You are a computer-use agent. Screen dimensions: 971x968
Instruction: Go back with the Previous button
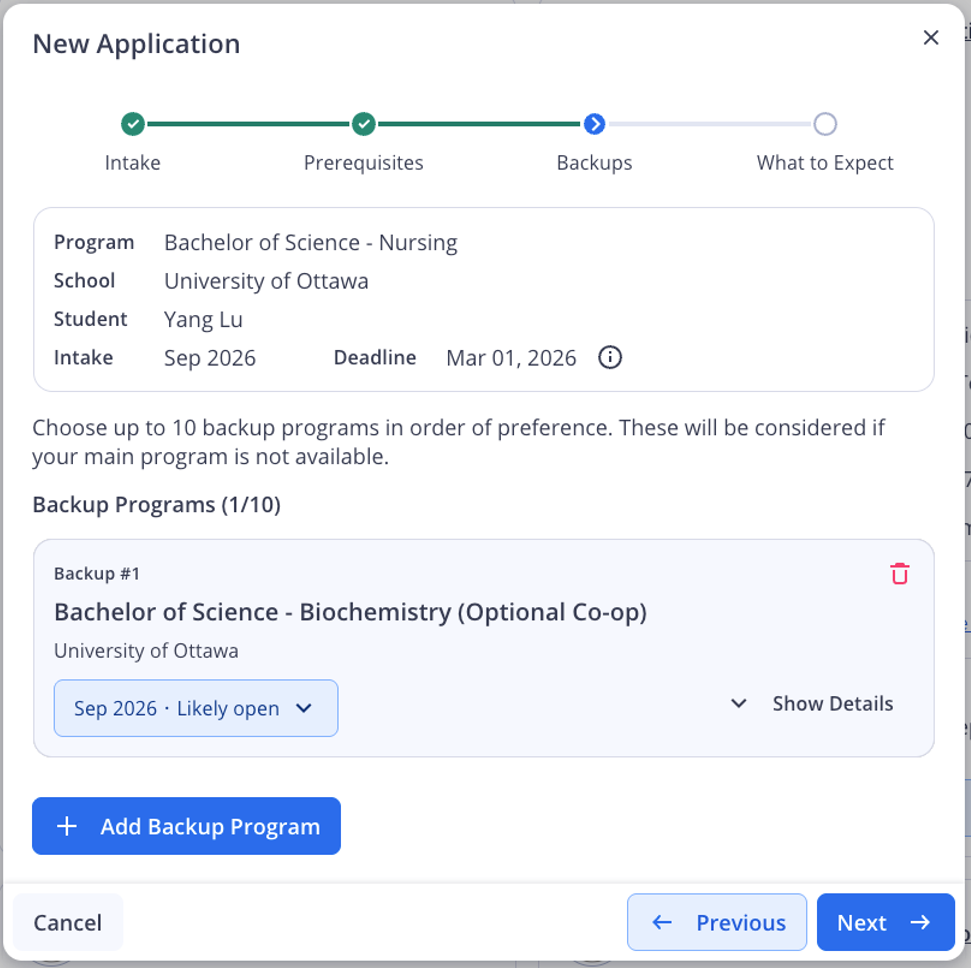click(716, 922)
